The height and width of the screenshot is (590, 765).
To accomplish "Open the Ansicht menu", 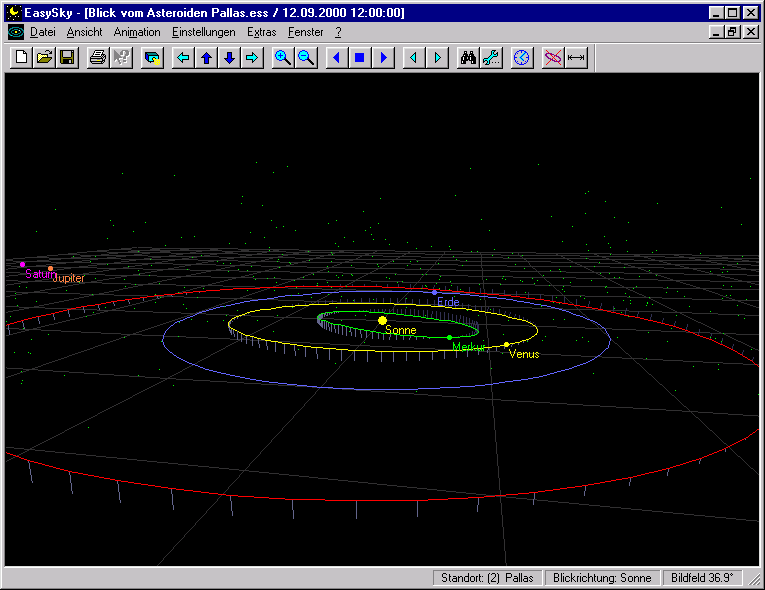I will point(84,32).
